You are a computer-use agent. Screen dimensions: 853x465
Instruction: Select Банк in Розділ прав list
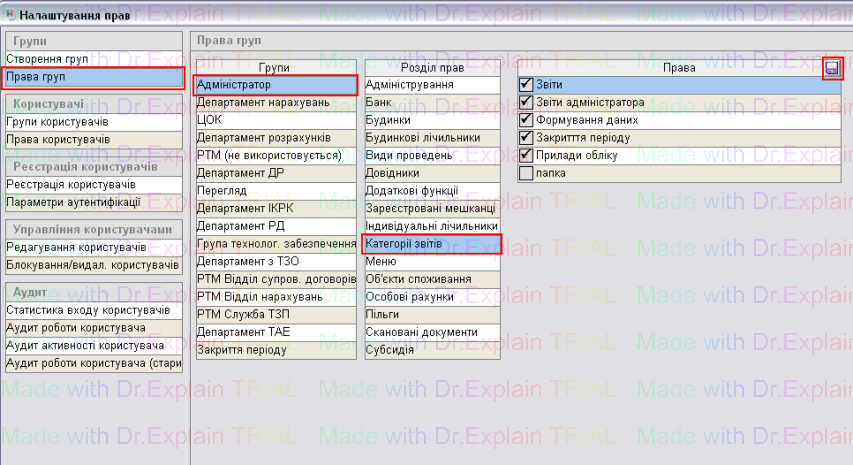(430, 102)
